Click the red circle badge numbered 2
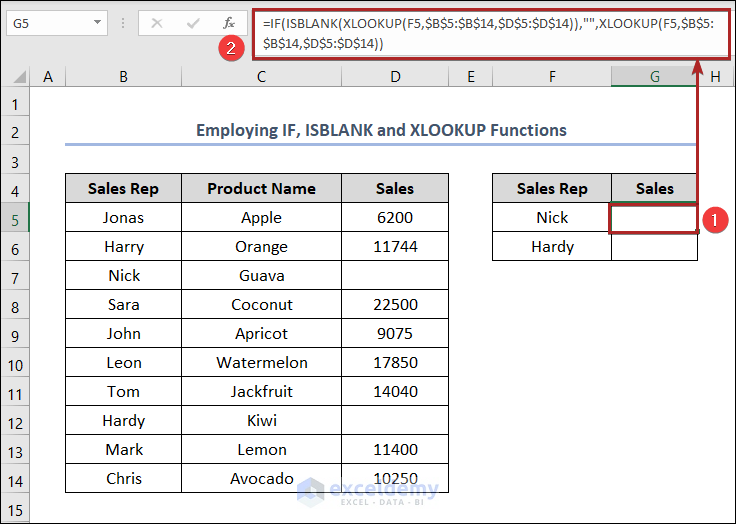 [x=232, y=48]
